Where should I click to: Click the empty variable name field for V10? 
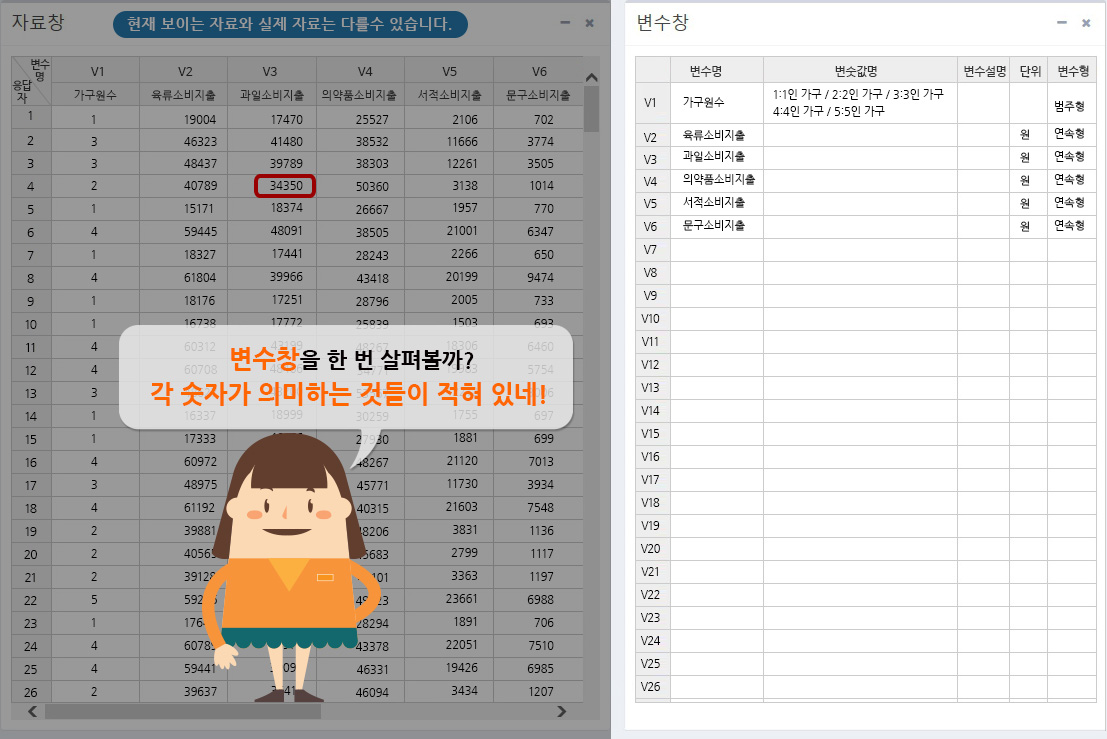717,319
